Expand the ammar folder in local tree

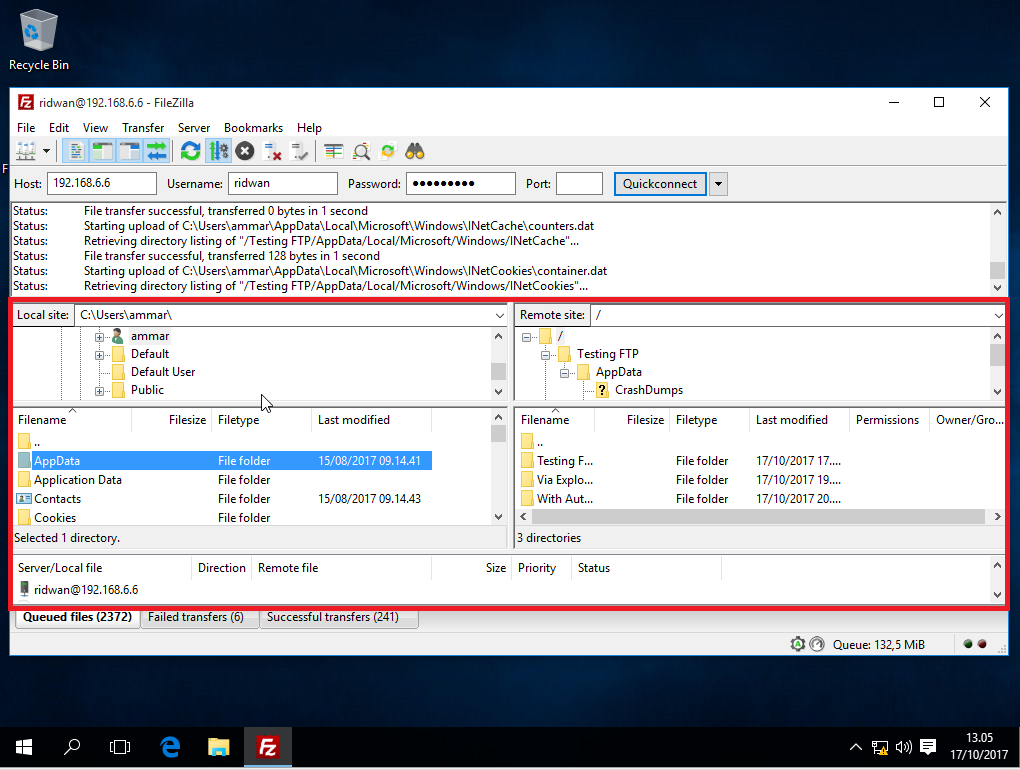[99, 337]
